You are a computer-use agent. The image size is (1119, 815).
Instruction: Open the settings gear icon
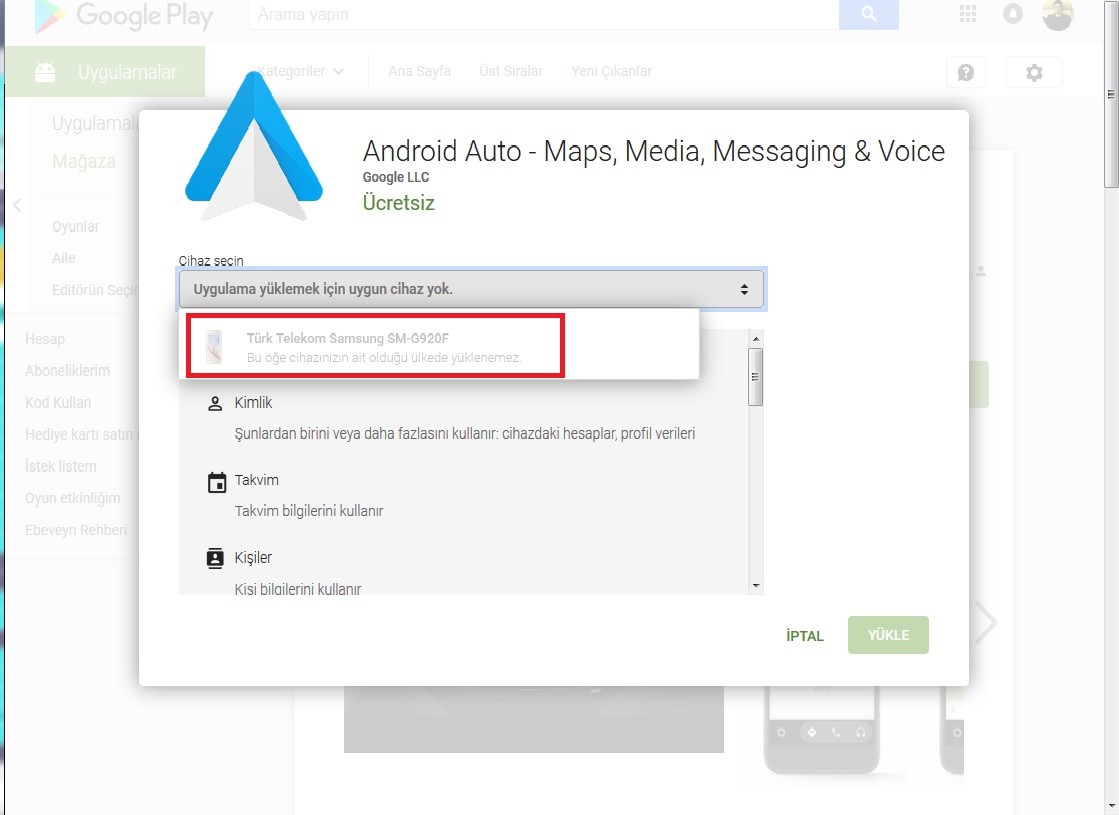[x=1033, y=72]
